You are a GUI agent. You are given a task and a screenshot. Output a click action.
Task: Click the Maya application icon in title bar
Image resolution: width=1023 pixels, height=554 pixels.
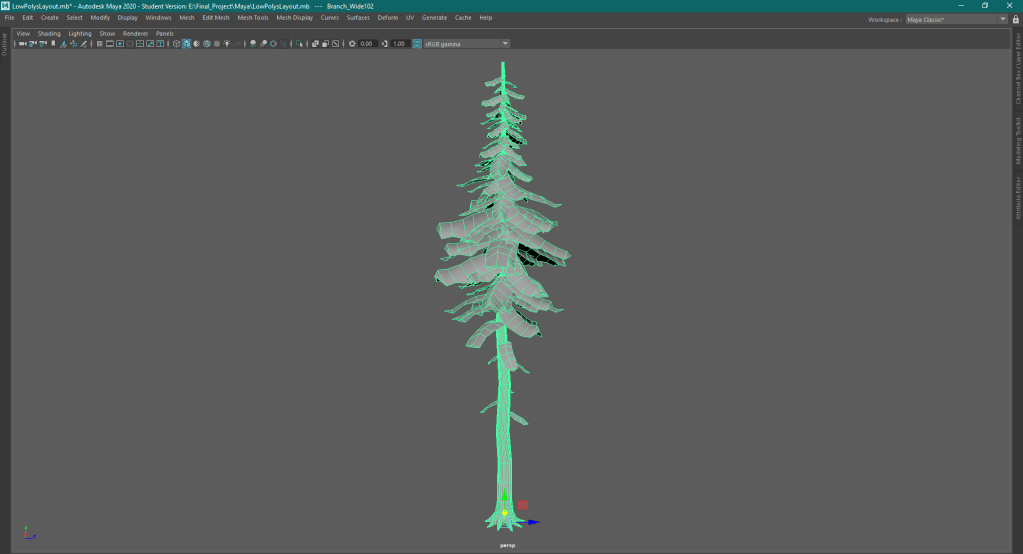click(x=6, y=5)
